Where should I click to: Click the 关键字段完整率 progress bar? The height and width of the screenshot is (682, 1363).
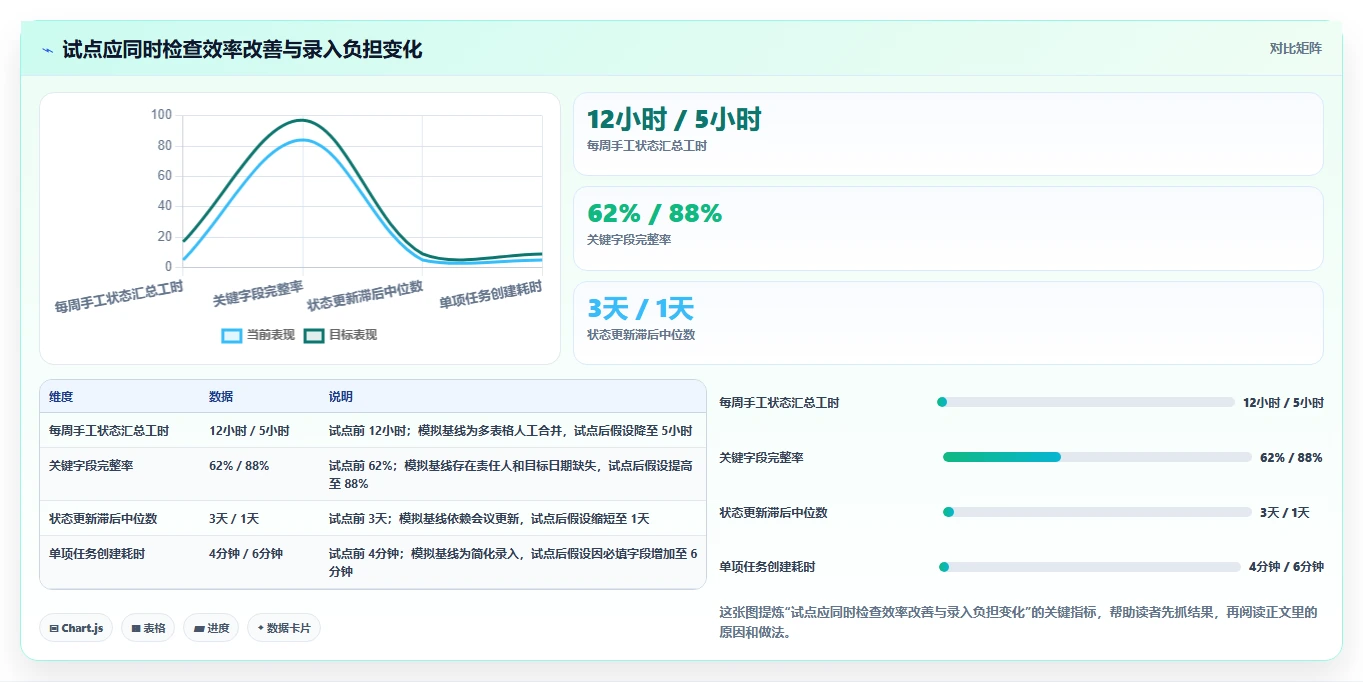coord(1097,457)
